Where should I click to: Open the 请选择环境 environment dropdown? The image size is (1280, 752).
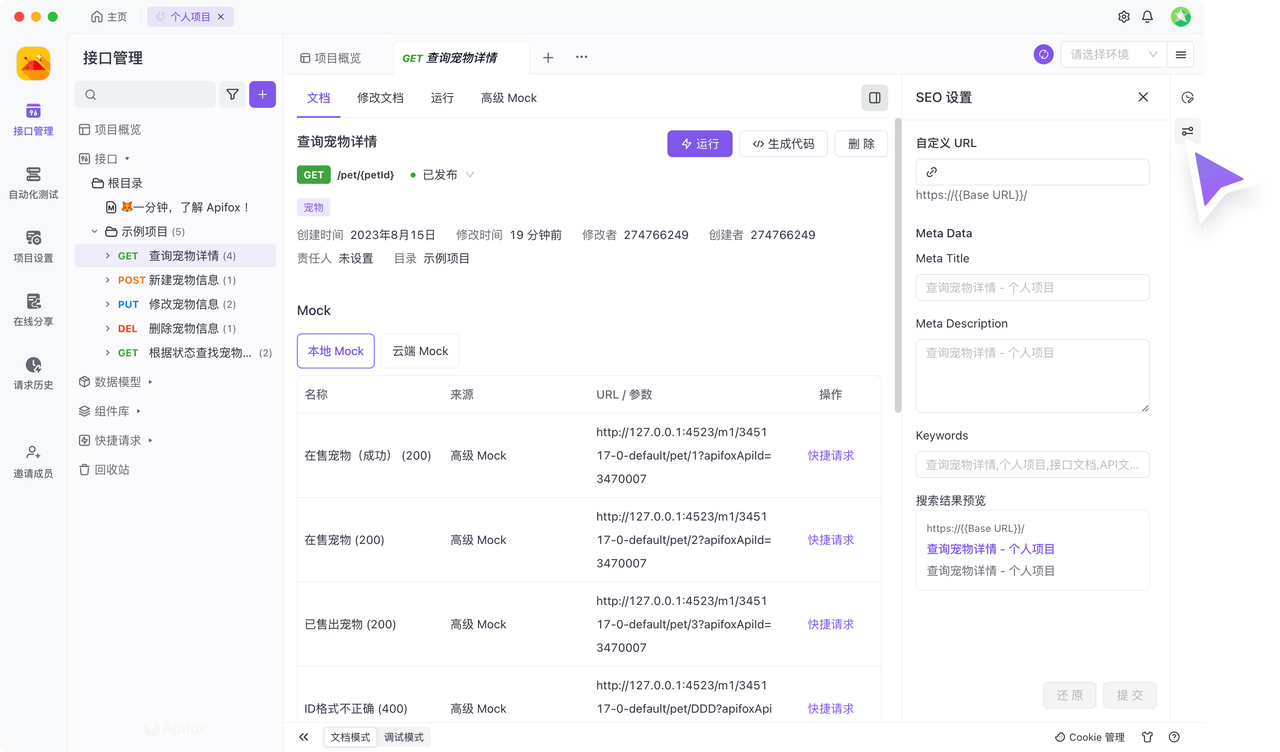click(x=1113, y=55)
